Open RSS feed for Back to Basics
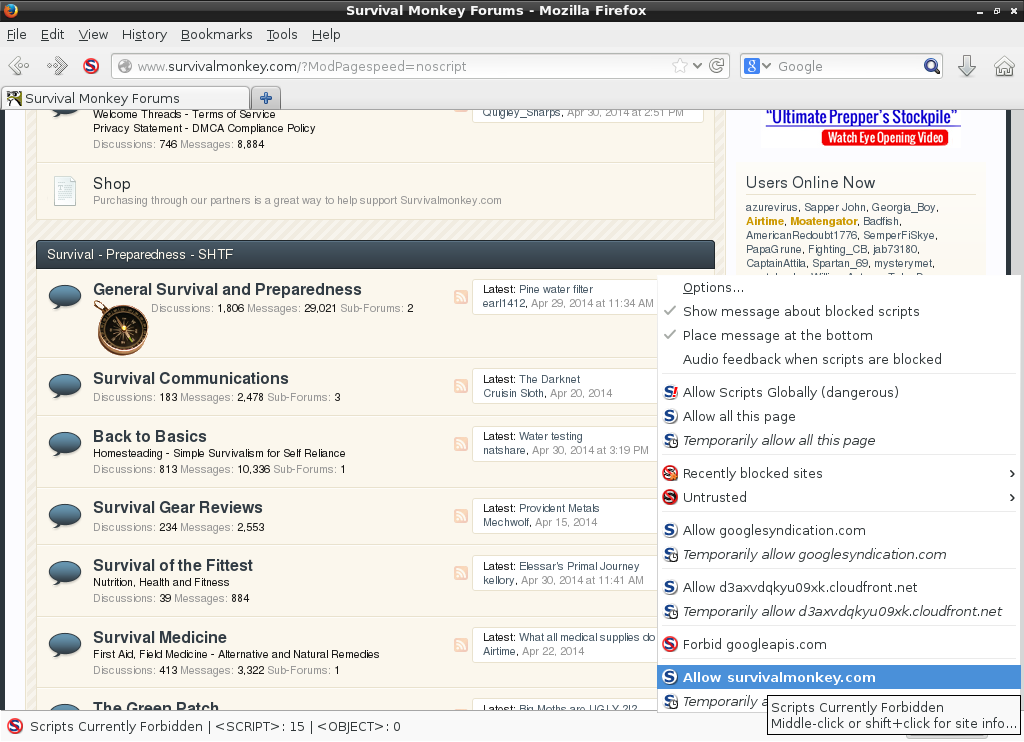 (x=461, y=444)
